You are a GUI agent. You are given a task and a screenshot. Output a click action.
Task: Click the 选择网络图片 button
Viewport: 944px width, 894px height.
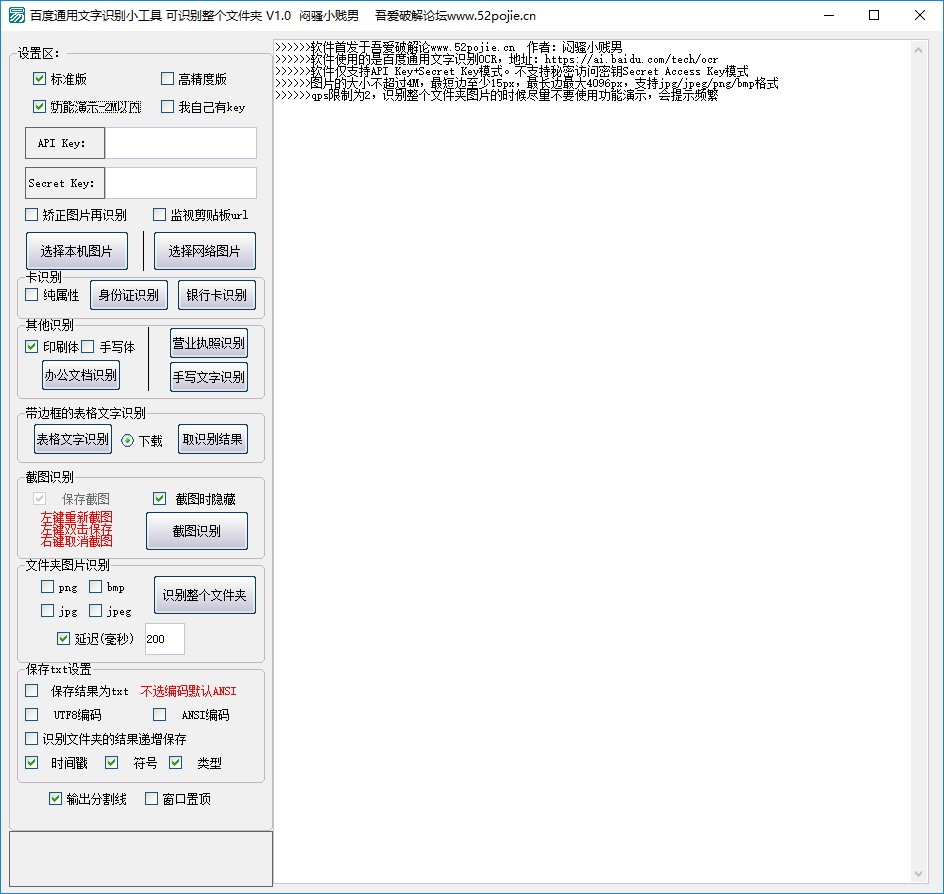(205, 251)
